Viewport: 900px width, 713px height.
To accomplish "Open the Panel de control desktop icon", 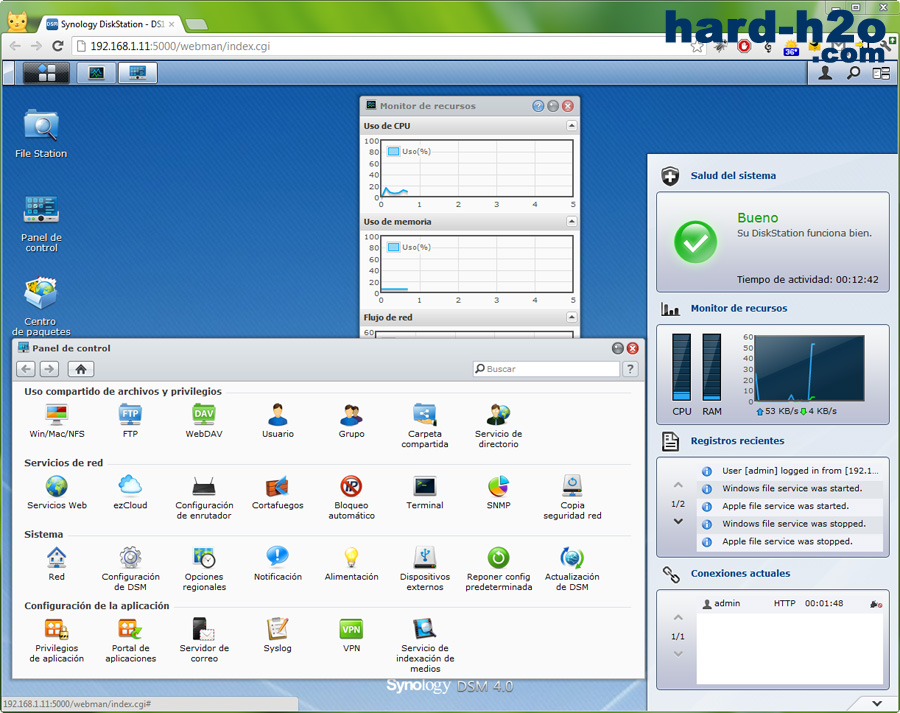I will click(x=41, y=224).
